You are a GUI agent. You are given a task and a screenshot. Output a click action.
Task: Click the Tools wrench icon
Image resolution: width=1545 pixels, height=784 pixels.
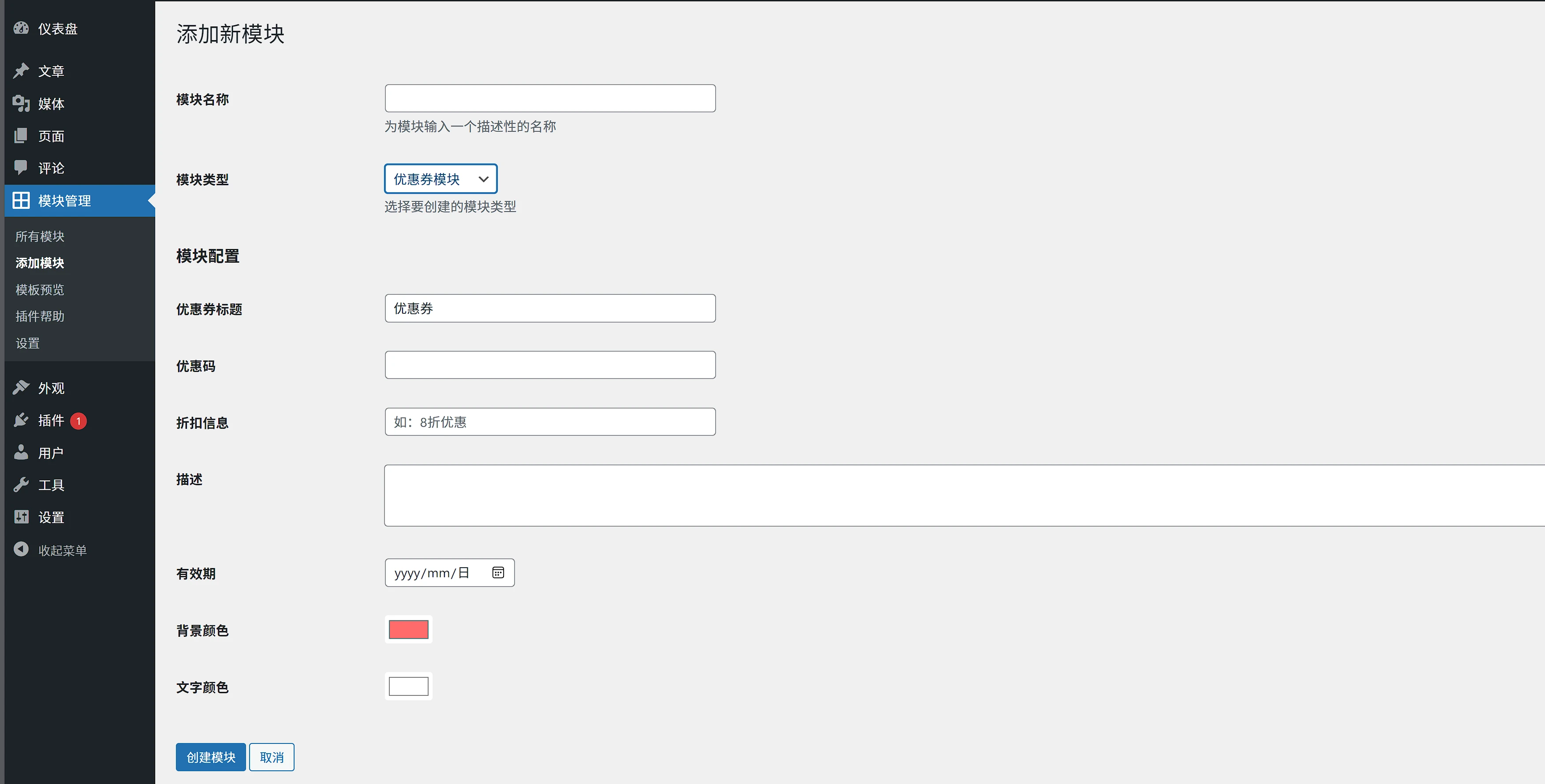click(21, 484)
